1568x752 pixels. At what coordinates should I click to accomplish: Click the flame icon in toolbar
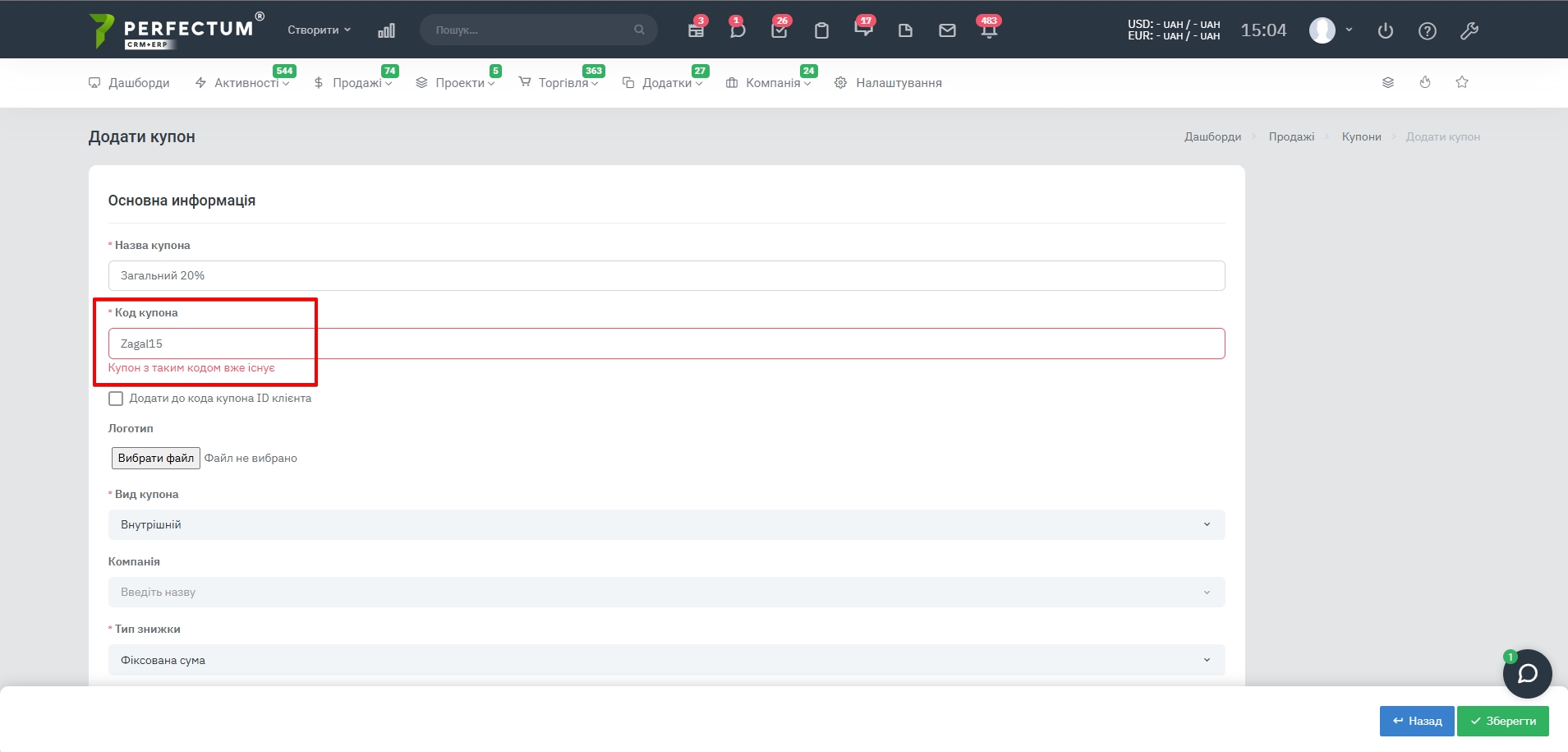click(1424, 82)
